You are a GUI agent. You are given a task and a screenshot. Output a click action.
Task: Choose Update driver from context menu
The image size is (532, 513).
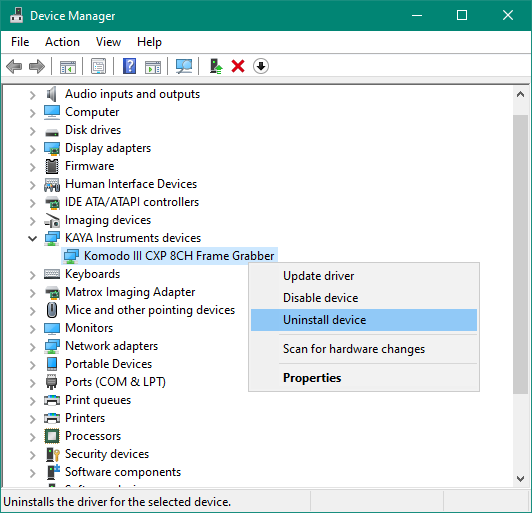364,276
